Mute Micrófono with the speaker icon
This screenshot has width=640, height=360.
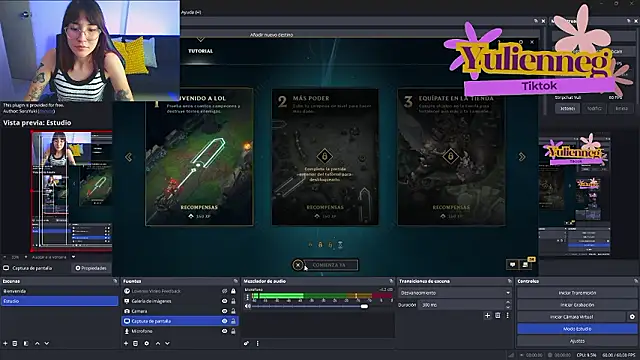[247, 306]
